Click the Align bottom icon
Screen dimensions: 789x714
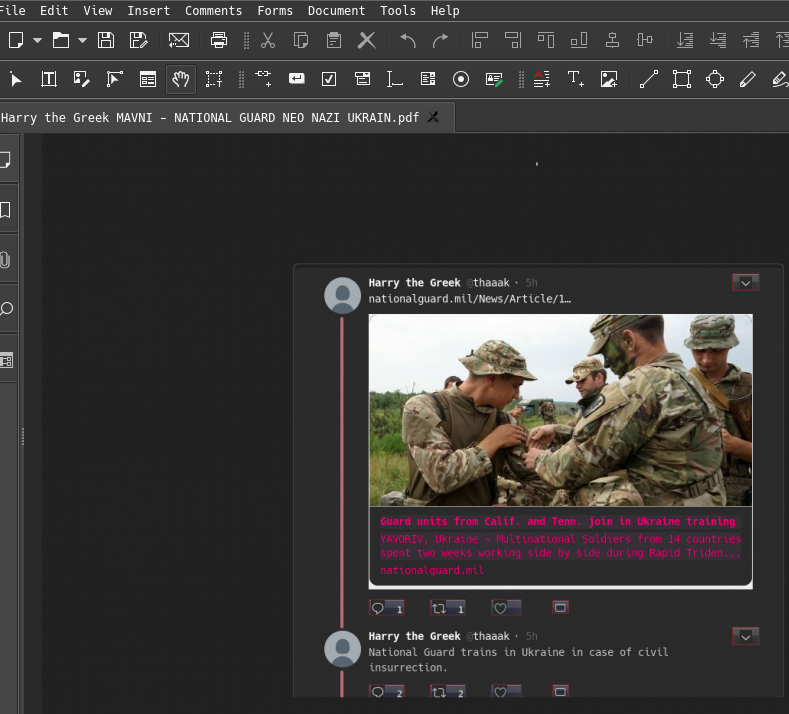click(579, 40)
